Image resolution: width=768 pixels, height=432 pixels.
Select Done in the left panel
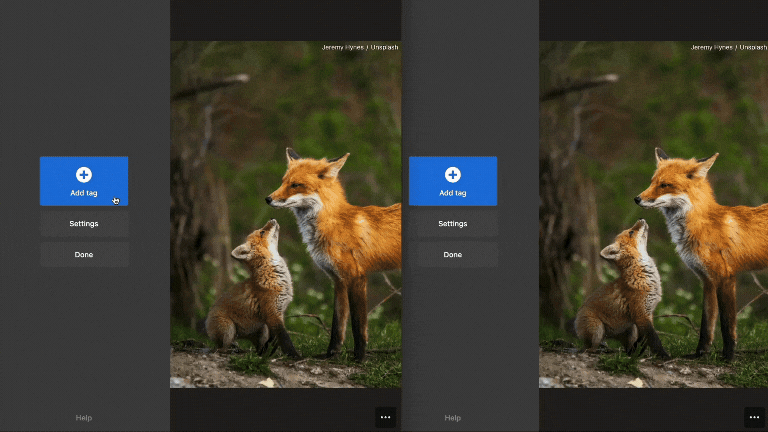84,255
